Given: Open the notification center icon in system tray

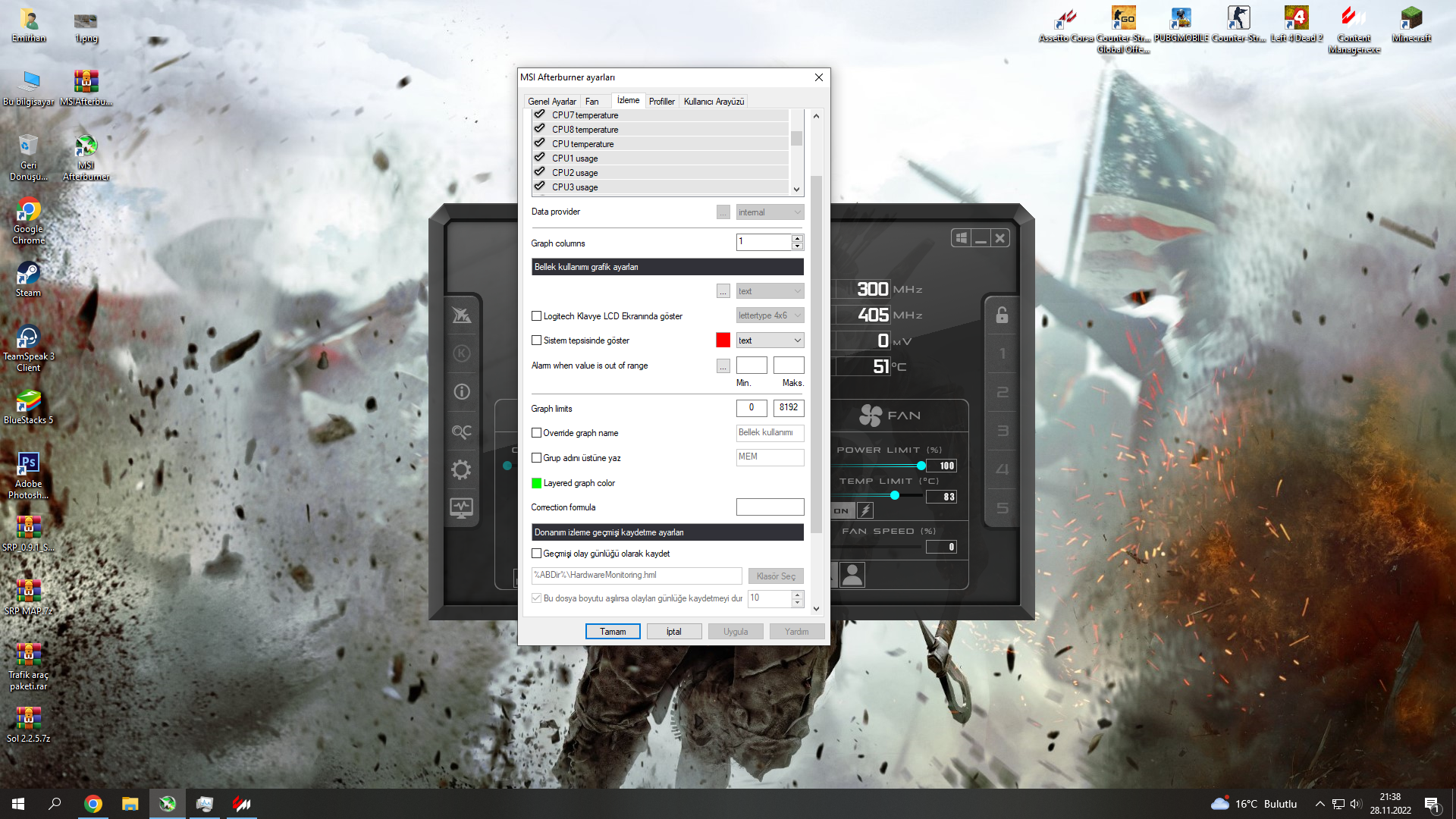Looking at the screenshot, I should pyautogui.click(x=1432, y=804).
